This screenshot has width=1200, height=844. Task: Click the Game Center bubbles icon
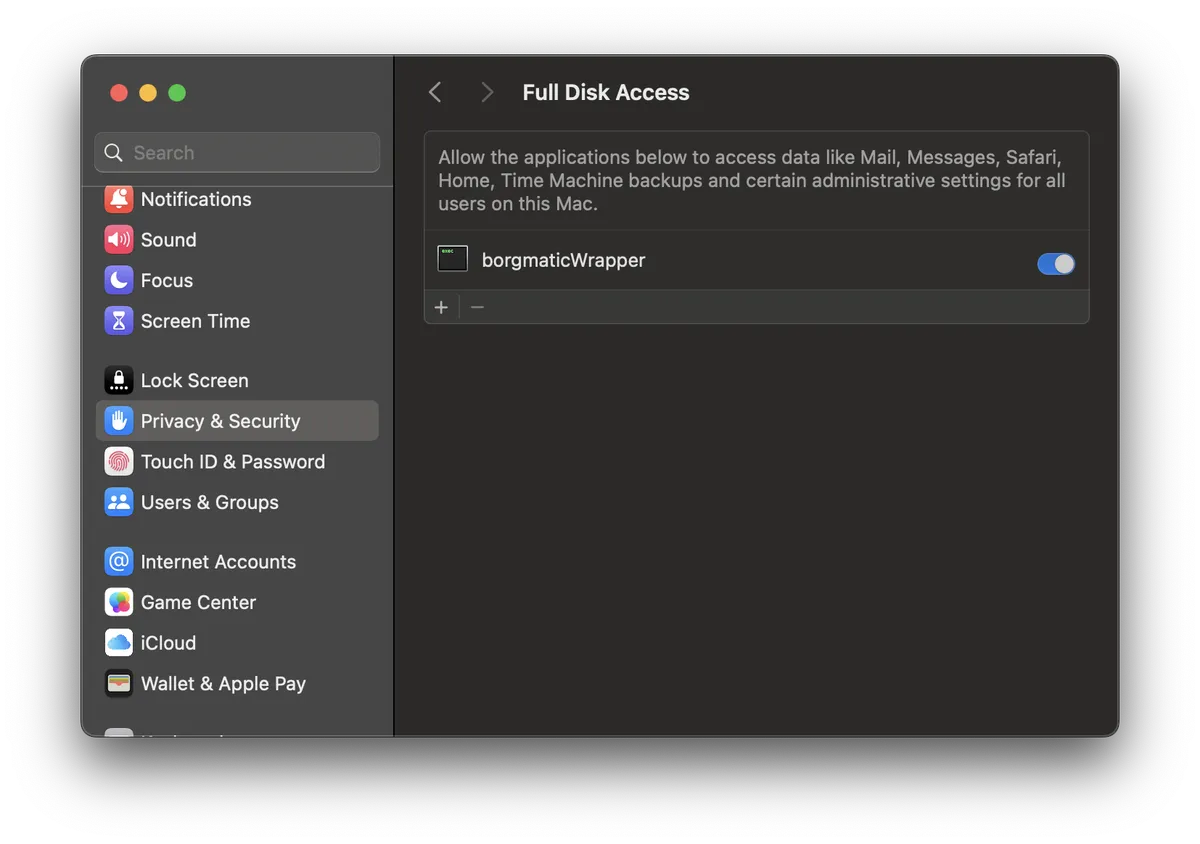coord(119,602)
